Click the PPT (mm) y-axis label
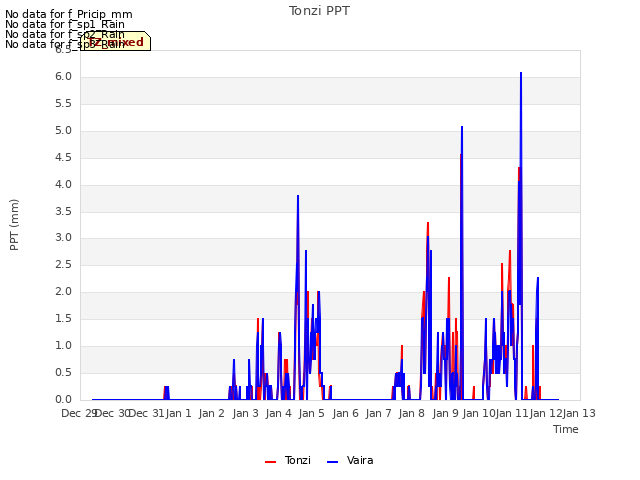Image resolution: width=640 pixels, height=480 pixels. (x=14, y=224)
